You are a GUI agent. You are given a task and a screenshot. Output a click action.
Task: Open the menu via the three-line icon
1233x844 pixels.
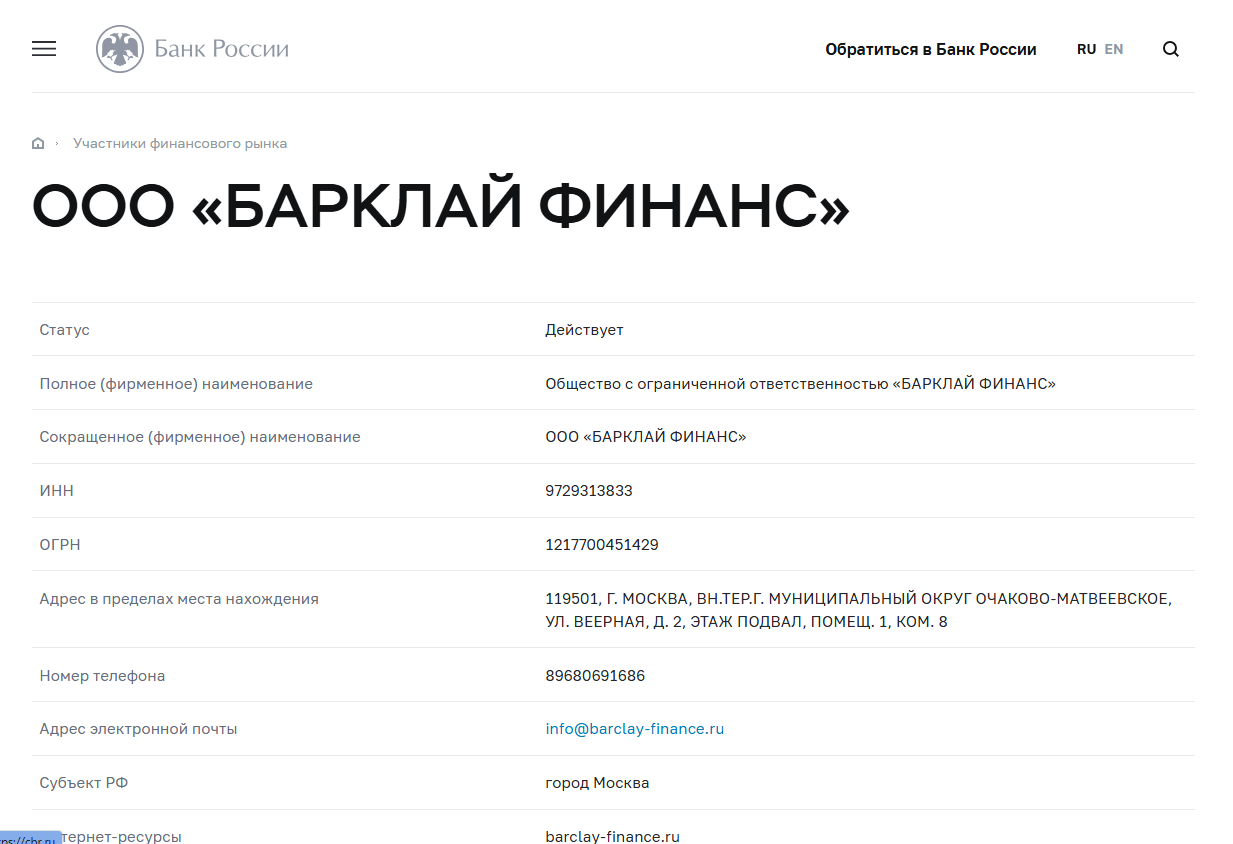[x=43, y=48]
